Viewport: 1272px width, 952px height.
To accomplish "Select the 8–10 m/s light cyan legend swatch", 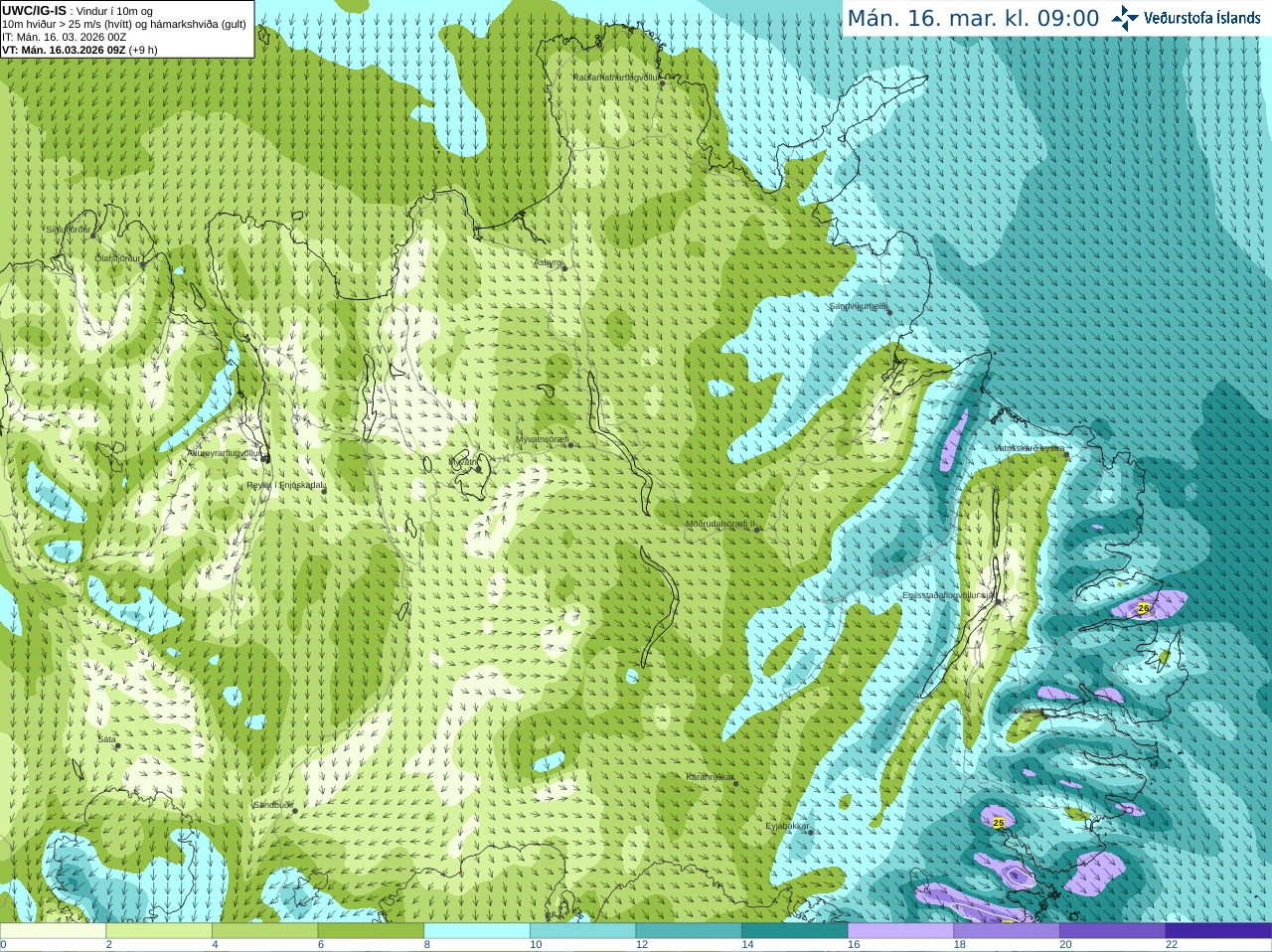I will pos(477,931).
